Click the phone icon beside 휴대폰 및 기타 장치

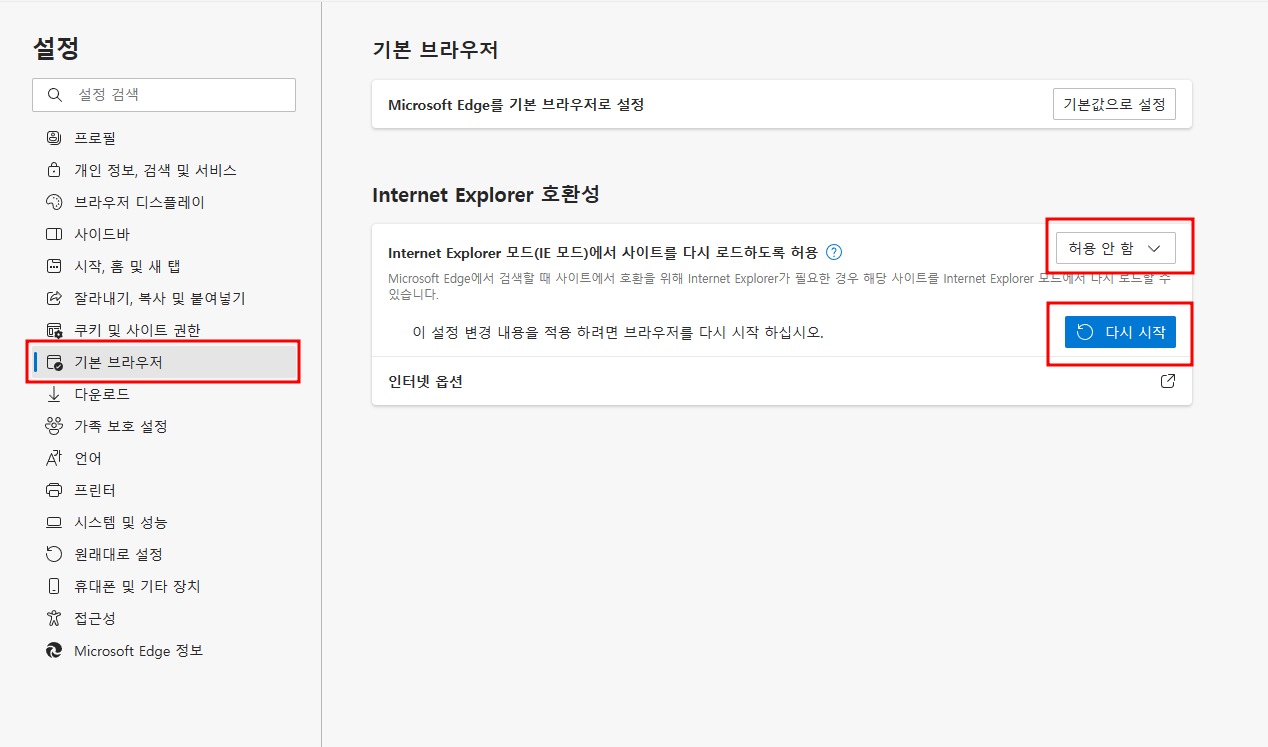(54, 586)
